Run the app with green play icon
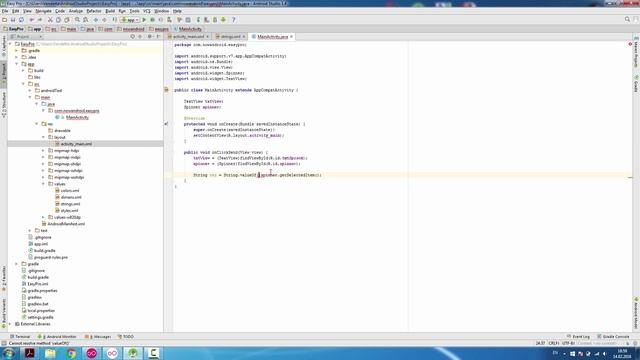Screen dimensions: 640x360 pyautogui.click(x=144, y=20)
